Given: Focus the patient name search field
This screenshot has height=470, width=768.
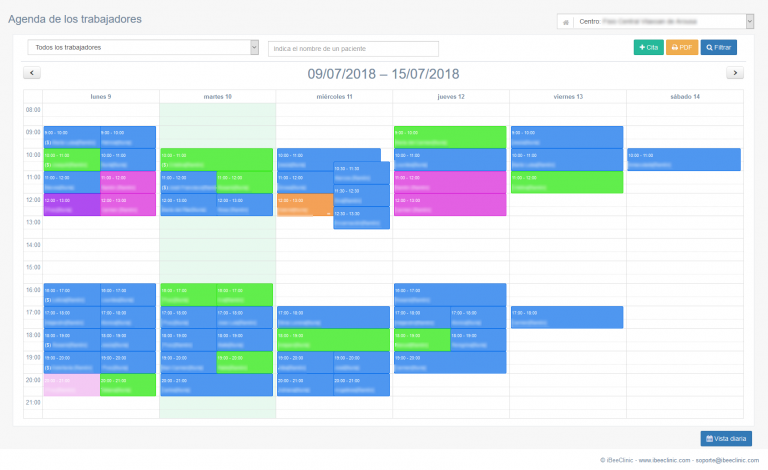Looking at the screenshot, I should click(x=353, y=48).
